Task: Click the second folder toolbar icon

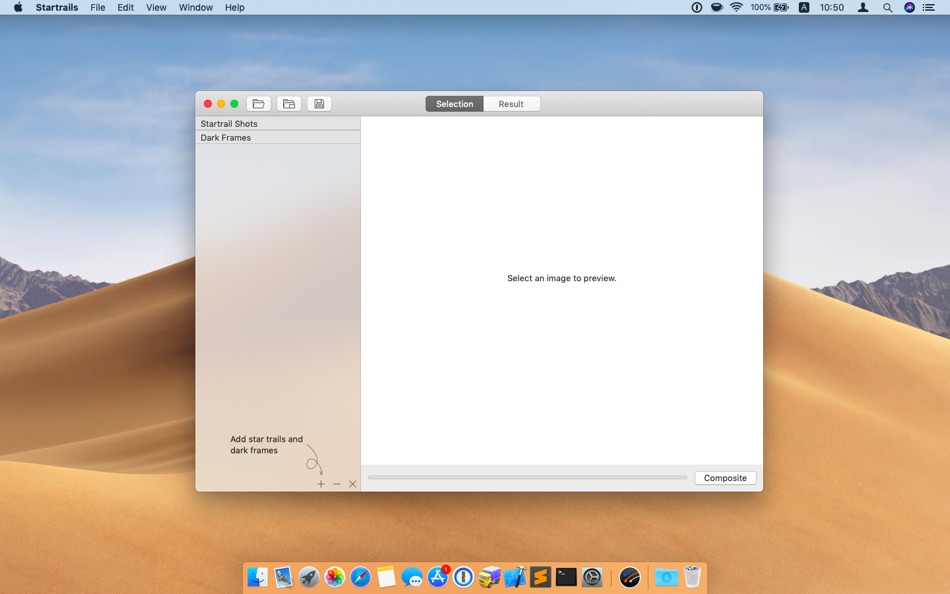Action: pyautogui.click(x=289, y=104)
